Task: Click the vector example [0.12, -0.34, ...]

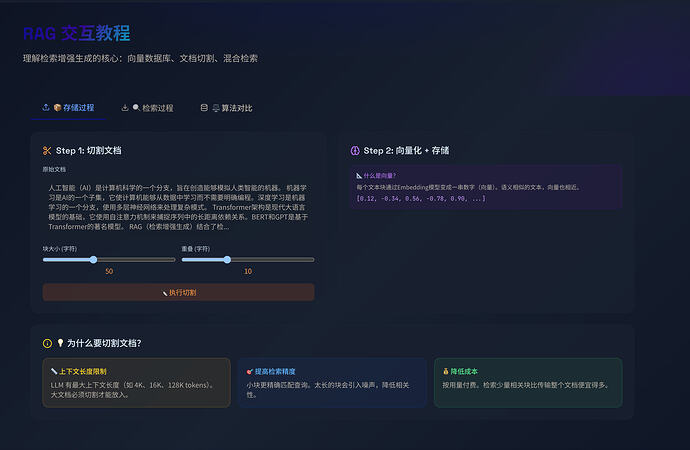Action: pyautogui.click(x=421, y=198)
